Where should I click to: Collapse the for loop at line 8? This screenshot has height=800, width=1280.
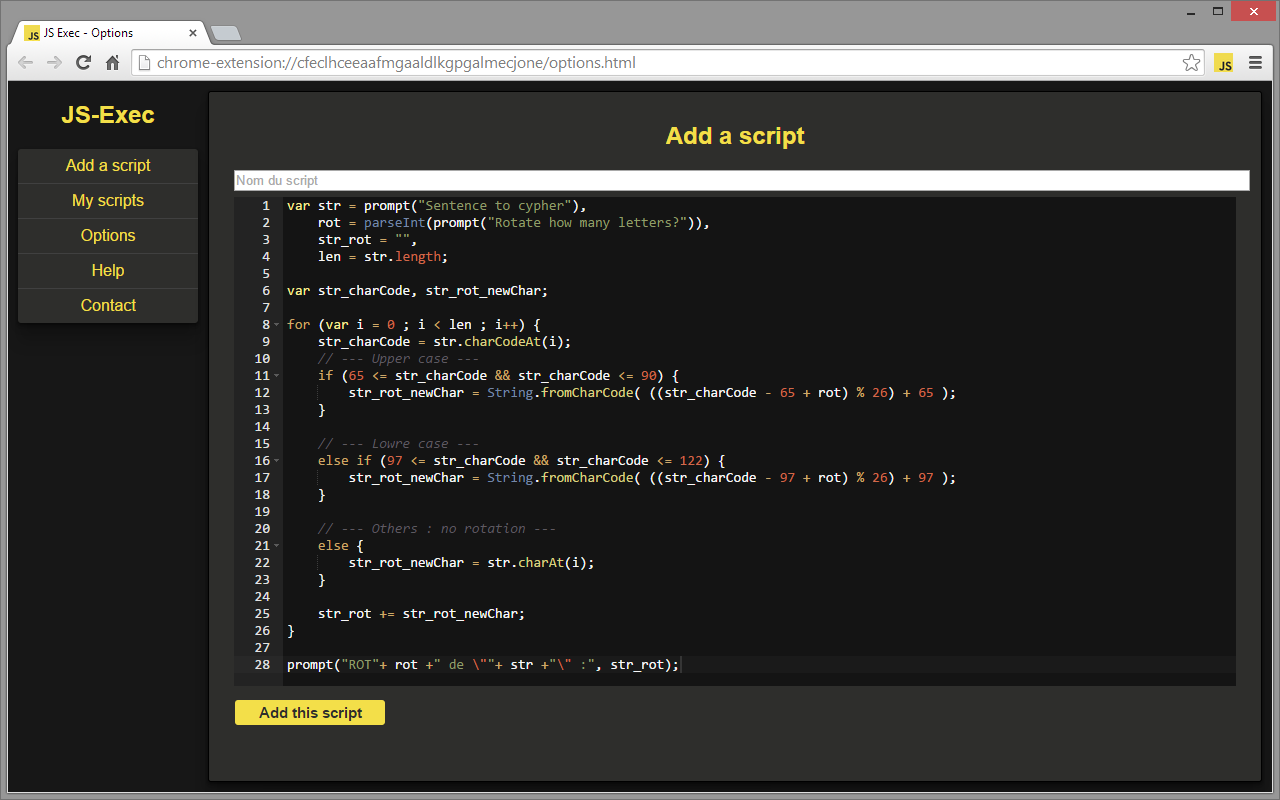point(276,325)
